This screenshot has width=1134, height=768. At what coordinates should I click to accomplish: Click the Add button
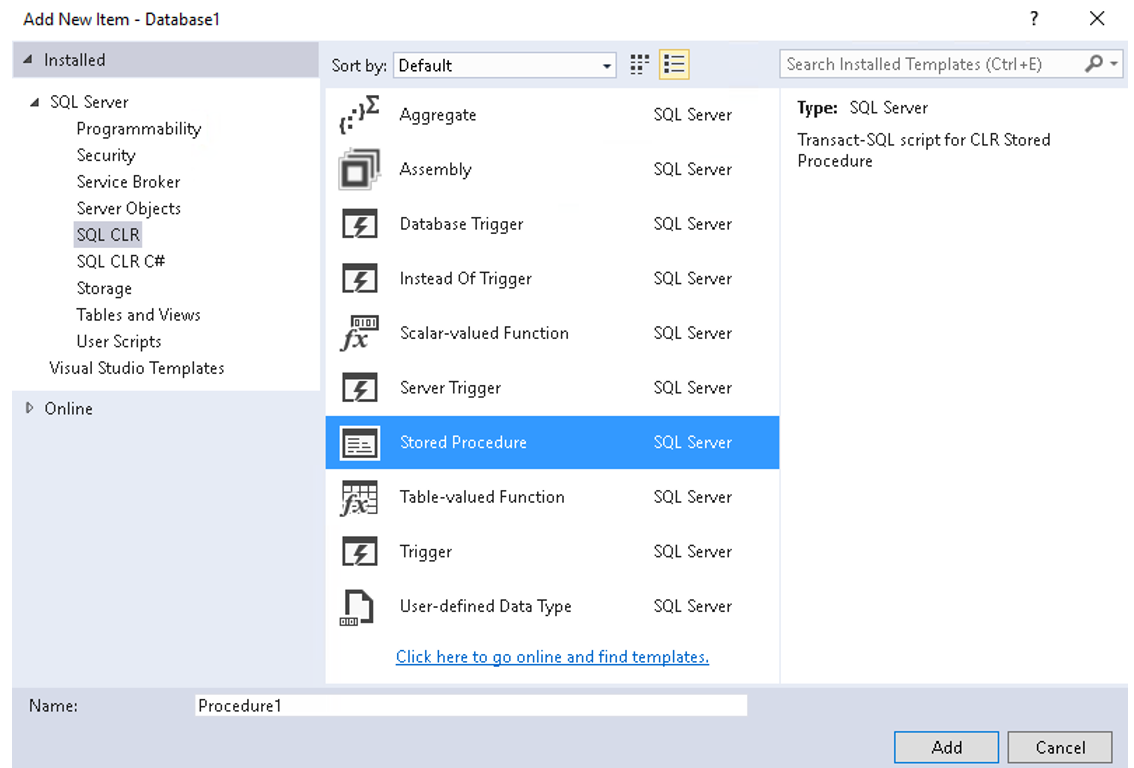coord(945,747)
